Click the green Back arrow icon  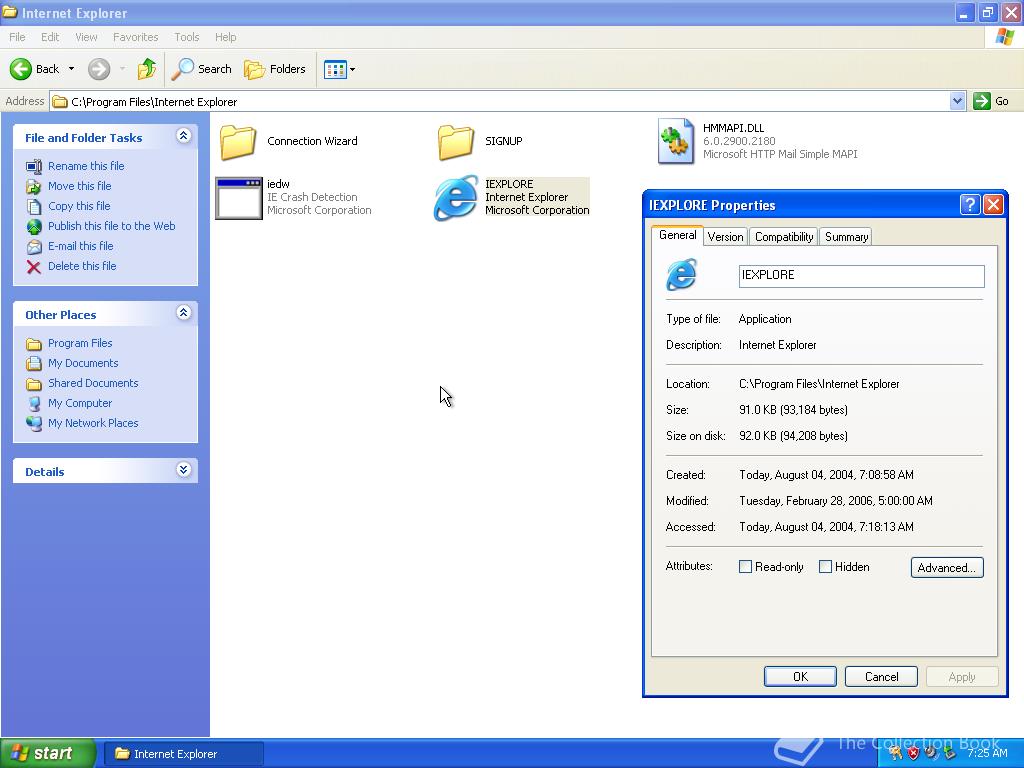tap(21, 69)
